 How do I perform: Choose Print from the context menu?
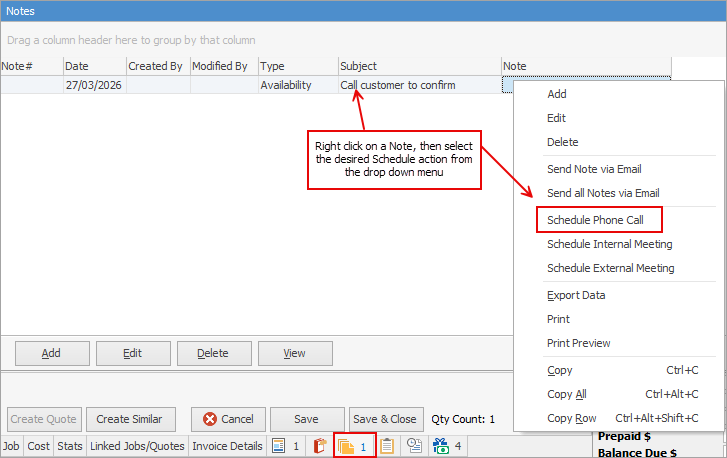pos(619,319)
